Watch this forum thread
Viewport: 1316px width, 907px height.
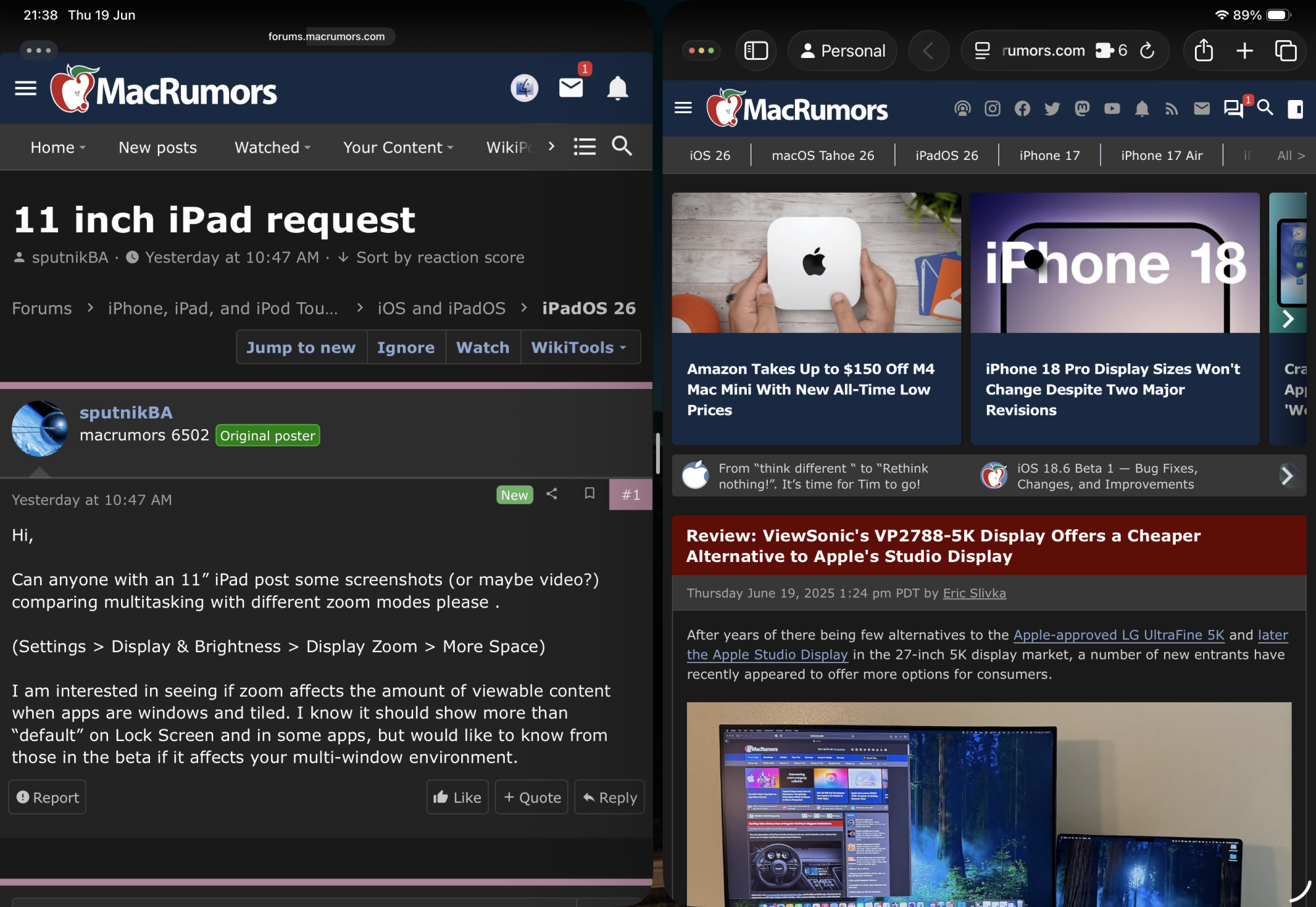pyautogui.click(x=482, y=348)
